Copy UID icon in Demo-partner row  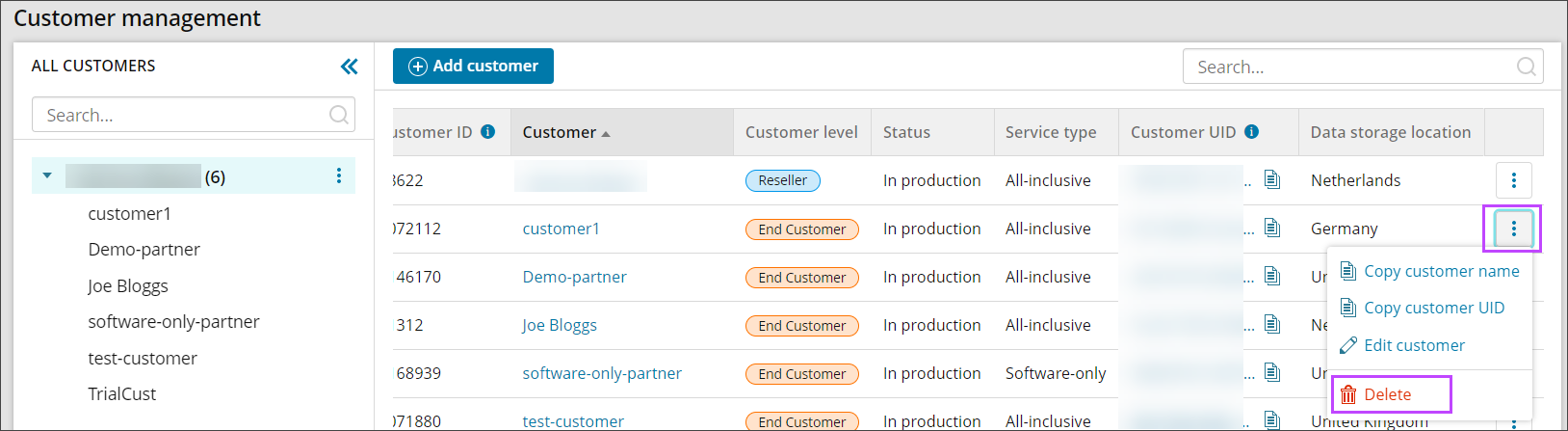(1272, 277)
